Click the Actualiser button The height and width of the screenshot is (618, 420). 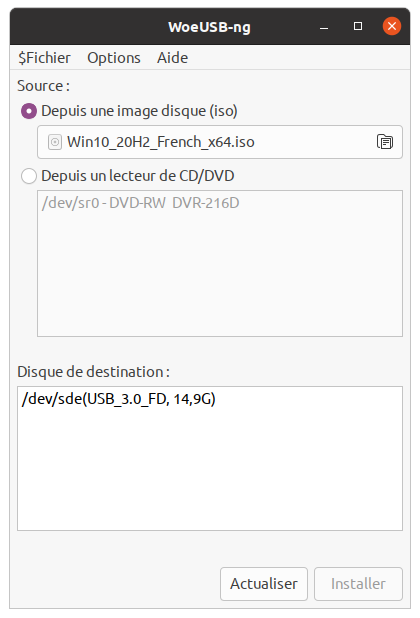pos(264,584)
